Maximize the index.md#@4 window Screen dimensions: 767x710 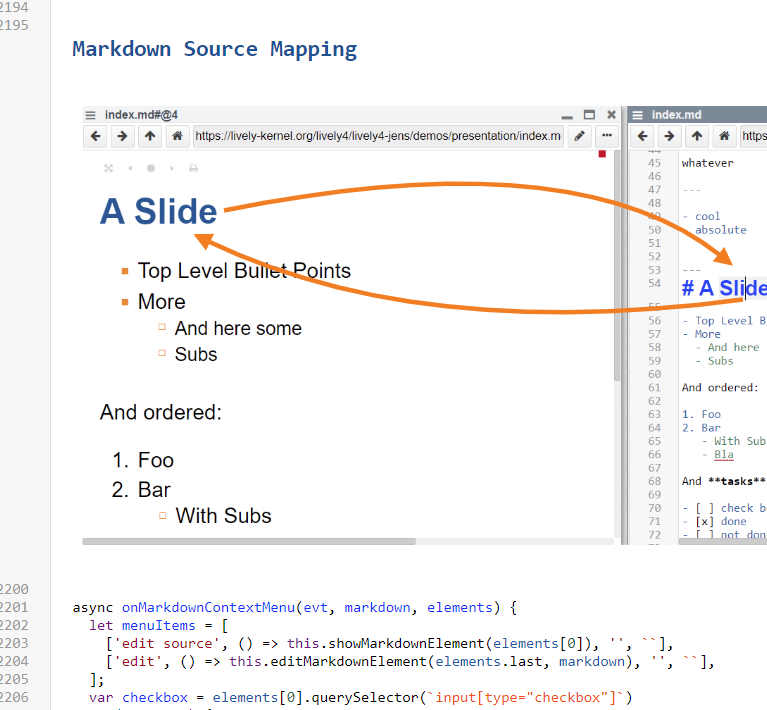click(589, 115)
